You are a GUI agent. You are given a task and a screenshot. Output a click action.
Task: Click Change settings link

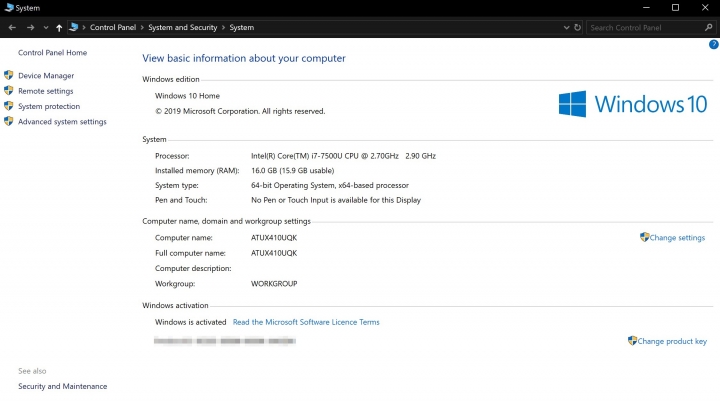677,238
